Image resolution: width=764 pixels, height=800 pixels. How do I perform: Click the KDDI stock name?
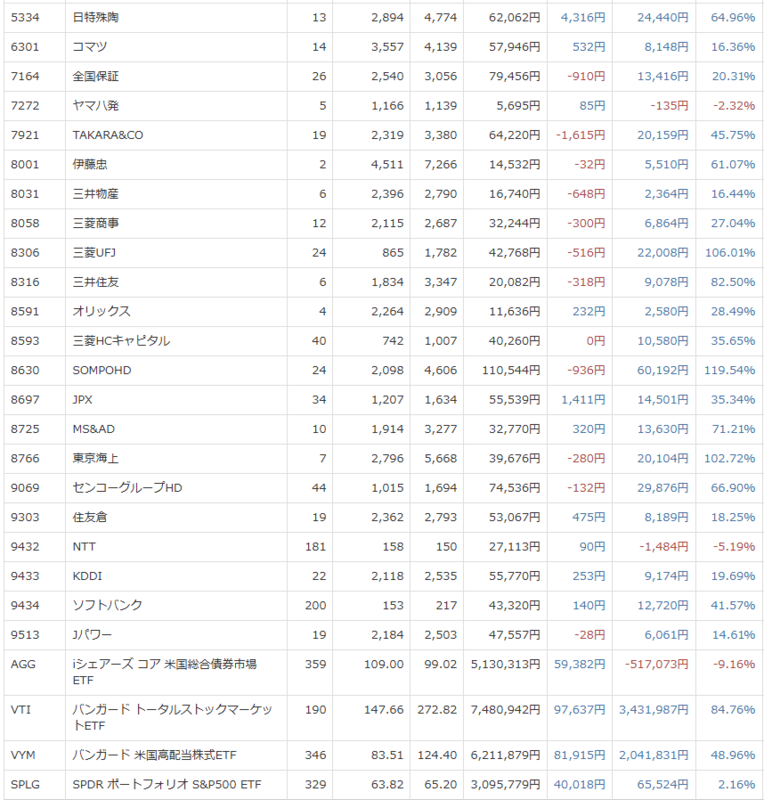87,576
